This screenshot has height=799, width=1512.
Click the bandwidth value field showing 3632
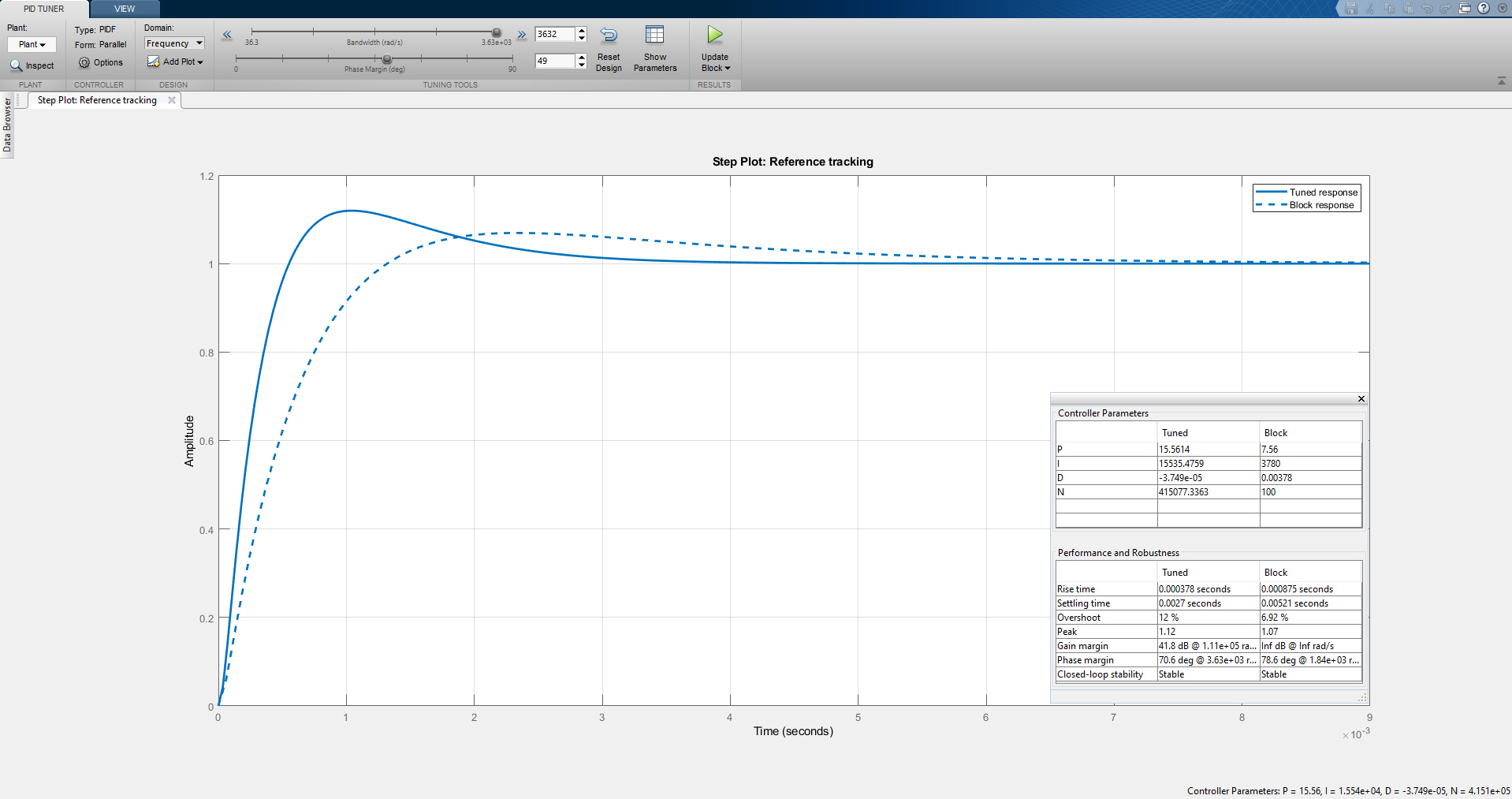(554, 34)
